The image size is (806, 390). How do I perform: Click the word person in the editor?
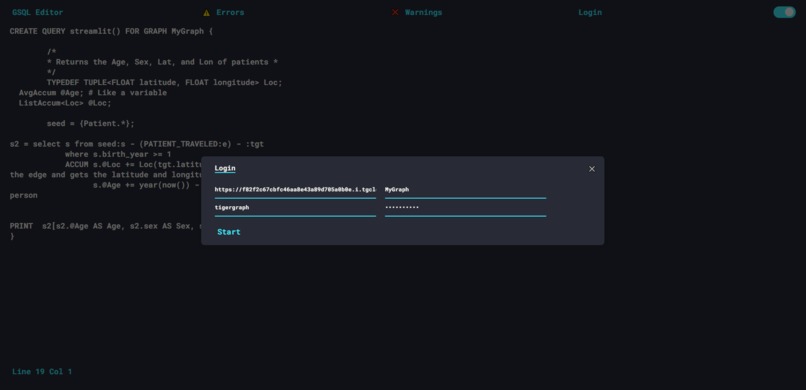(24, 196)
